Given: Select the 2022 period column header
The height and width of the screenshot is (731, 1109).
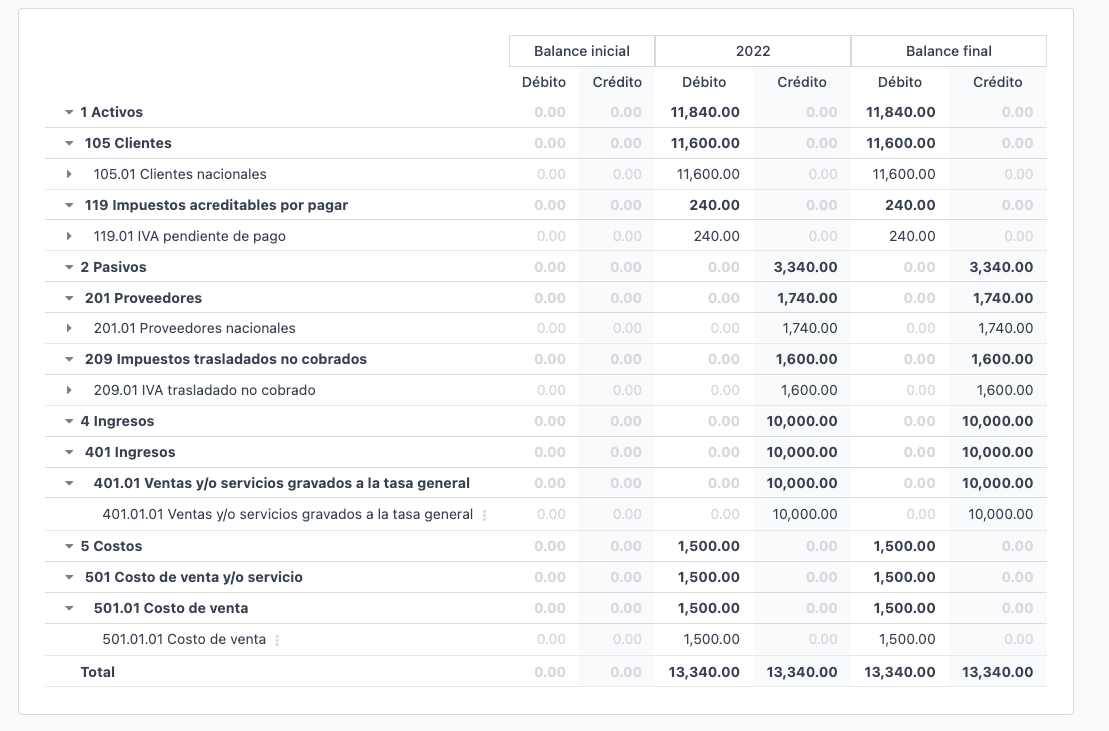Looking at the screenshot, I should (753, 51).
